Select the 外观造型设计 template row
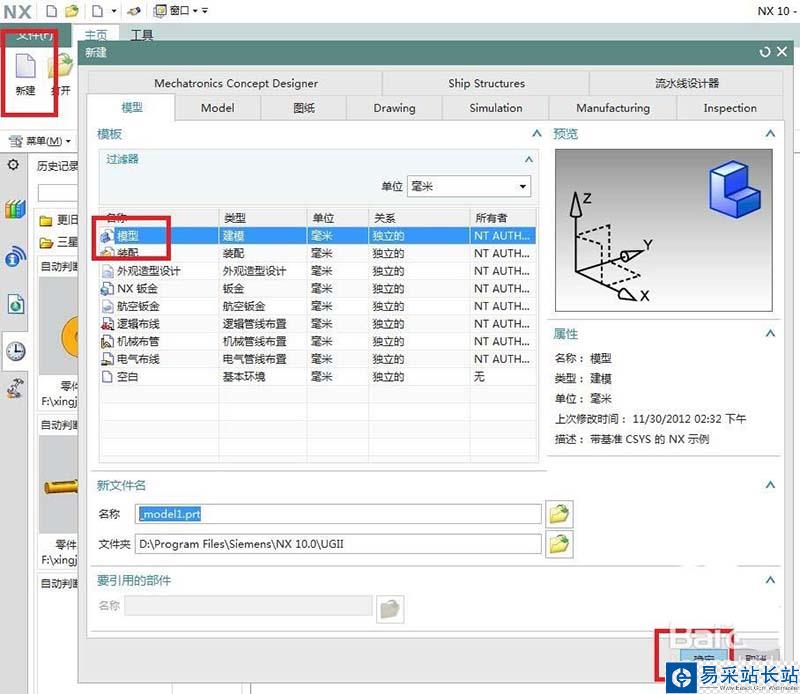The height and width of the screenshot is (694, 800). 317,271
